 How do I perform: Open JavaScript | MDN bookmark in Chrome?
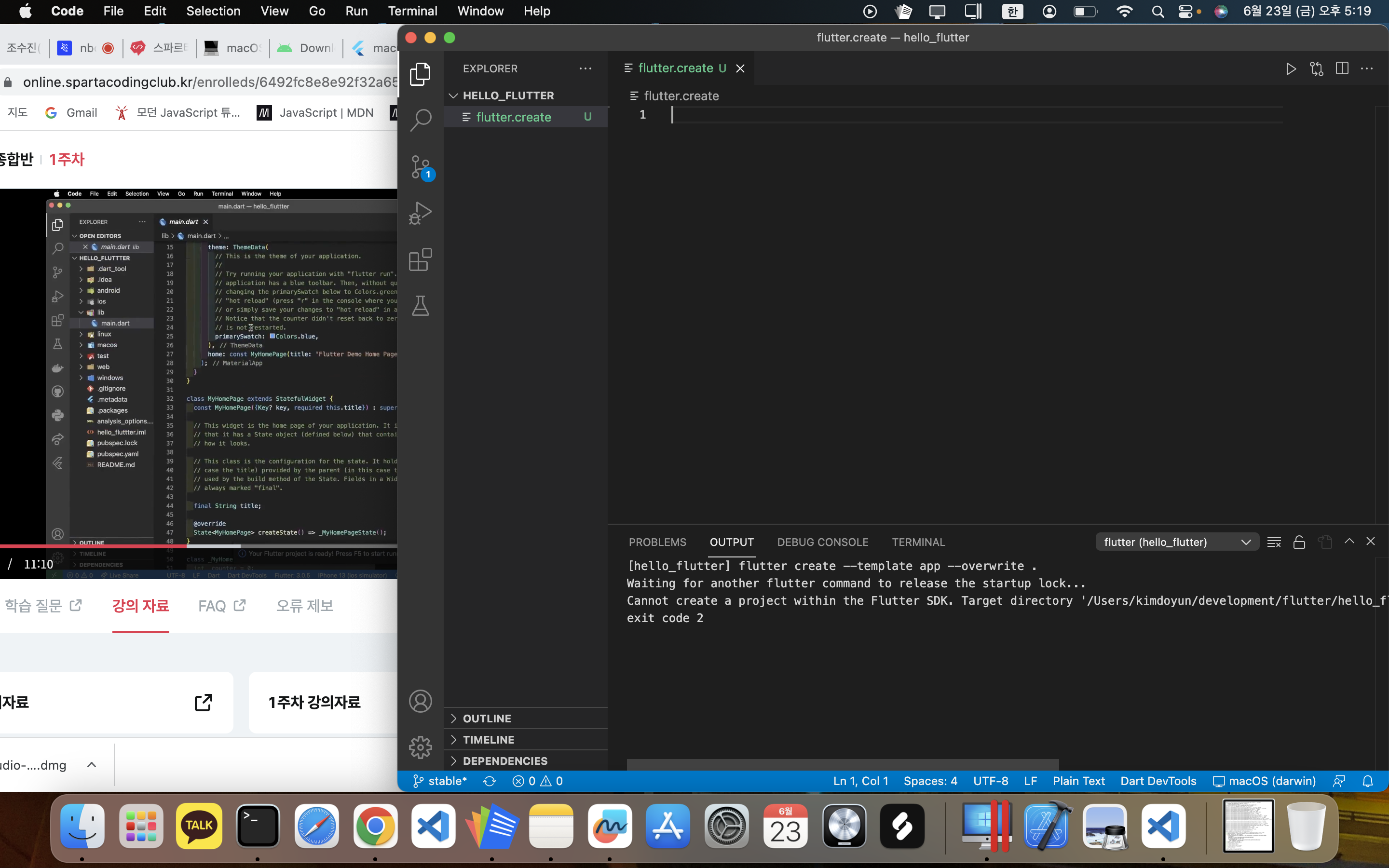[x=316, y=113]
